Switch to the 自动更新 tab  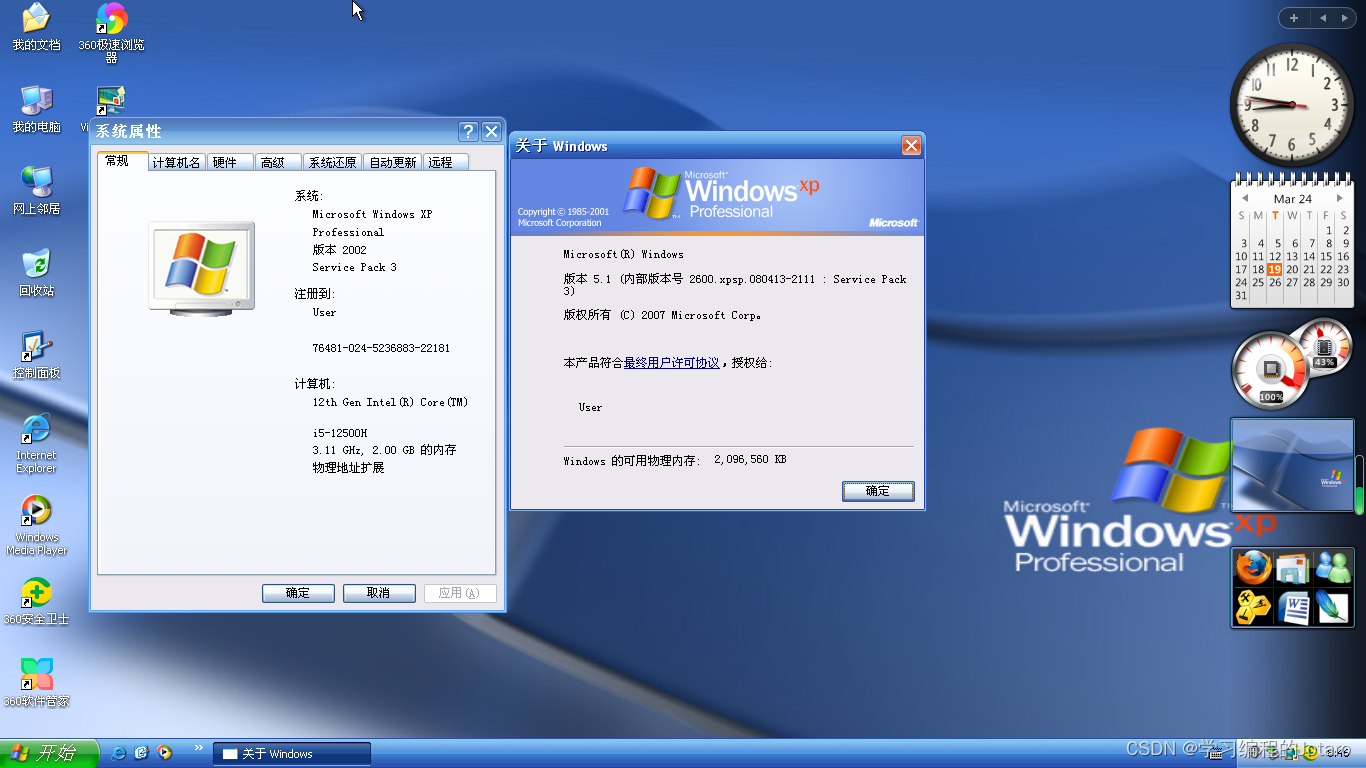[x=393, y=162]
